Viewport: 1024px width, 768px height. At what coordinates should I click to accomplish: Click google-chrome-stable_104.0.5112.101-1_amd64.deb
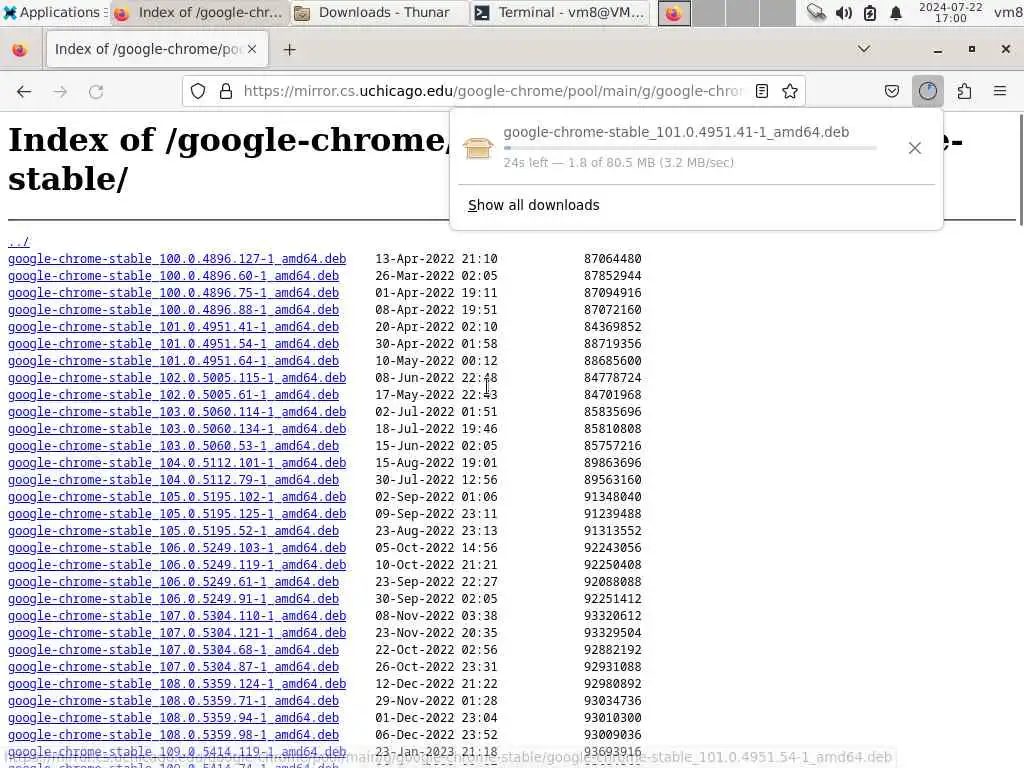pyautogui.click(x=177, y=462)
